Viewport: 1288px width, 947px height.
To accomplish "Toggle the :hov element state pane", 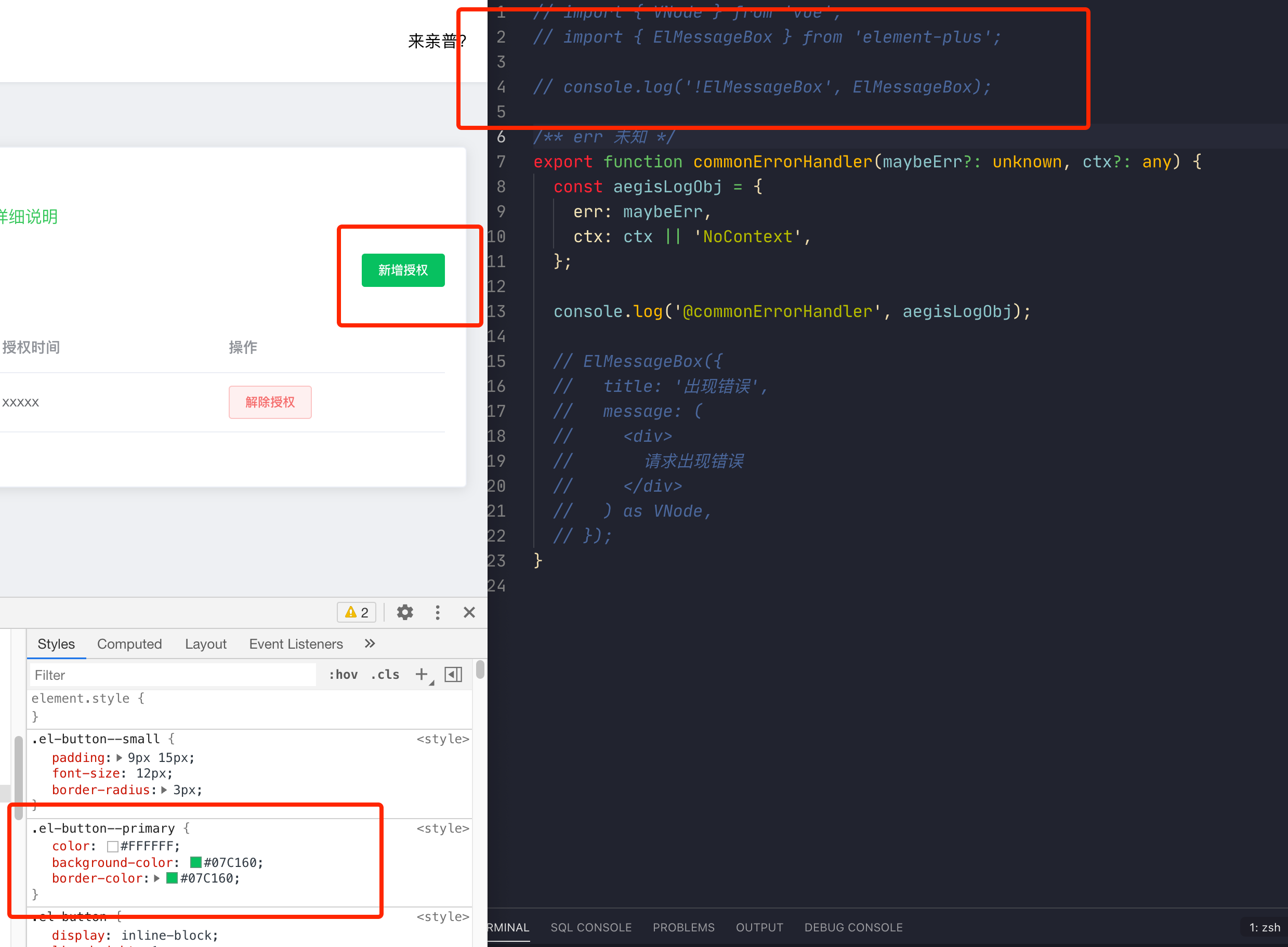I will (x=342, y=674).
